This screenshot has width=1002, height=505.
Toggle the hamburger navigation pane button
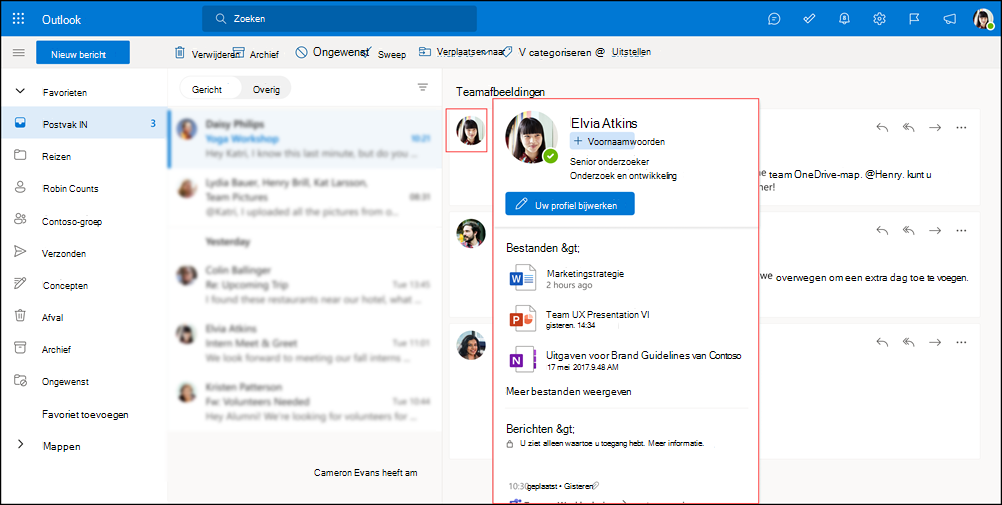pyautogui.click(x=19, y=52)
